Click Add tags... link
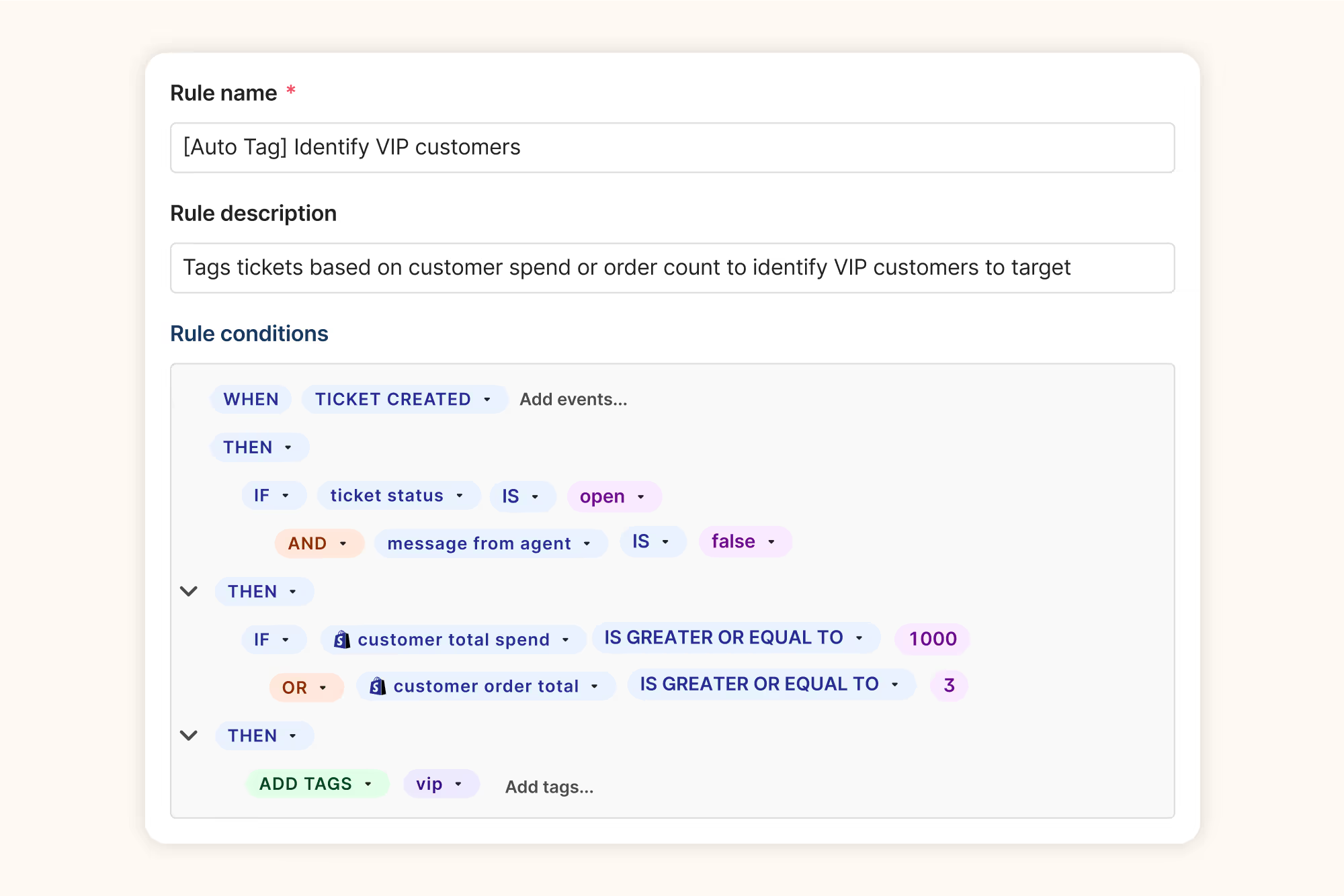 tap(549, 787)
